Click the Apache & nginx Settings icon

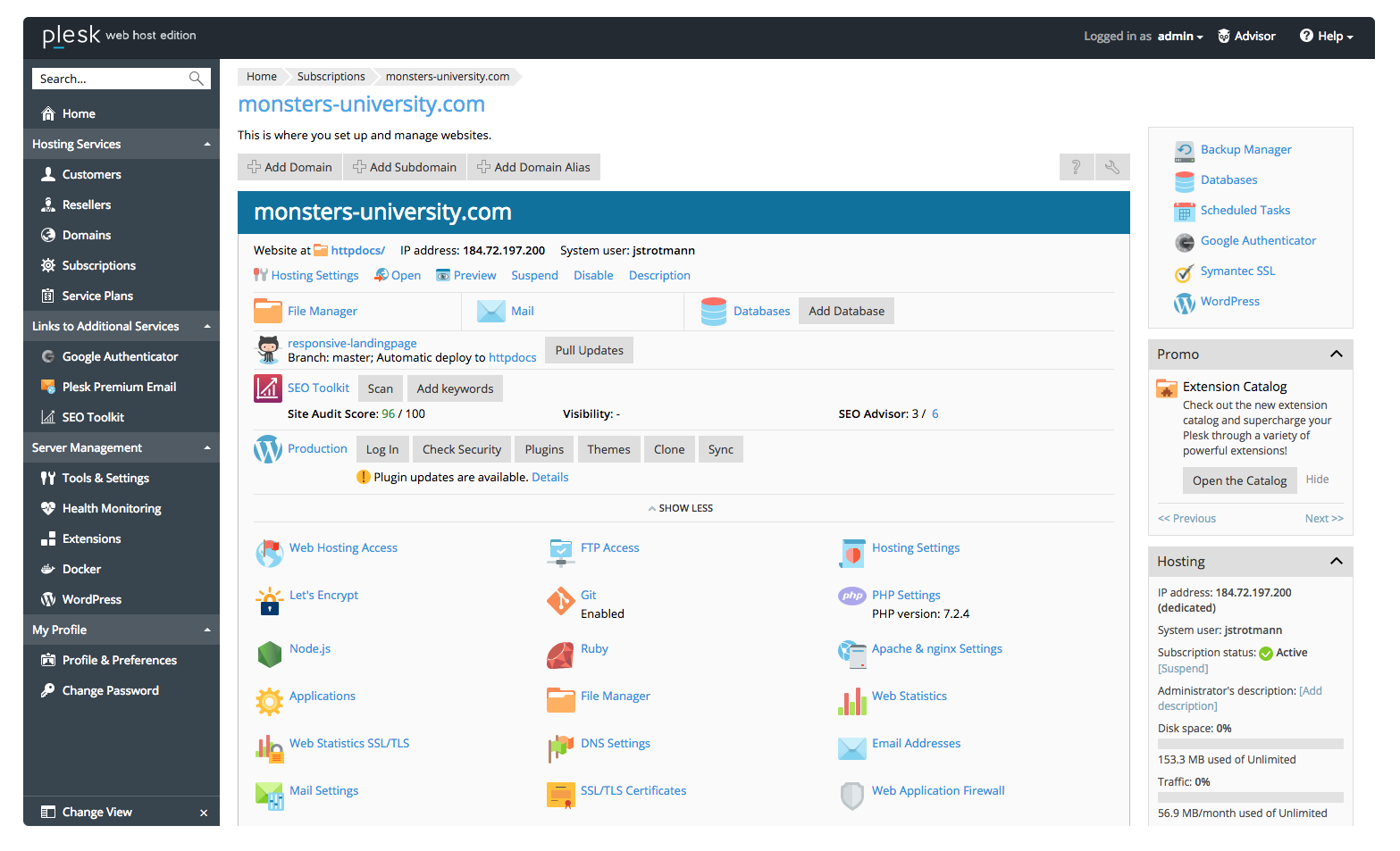(x=852, y=655)
